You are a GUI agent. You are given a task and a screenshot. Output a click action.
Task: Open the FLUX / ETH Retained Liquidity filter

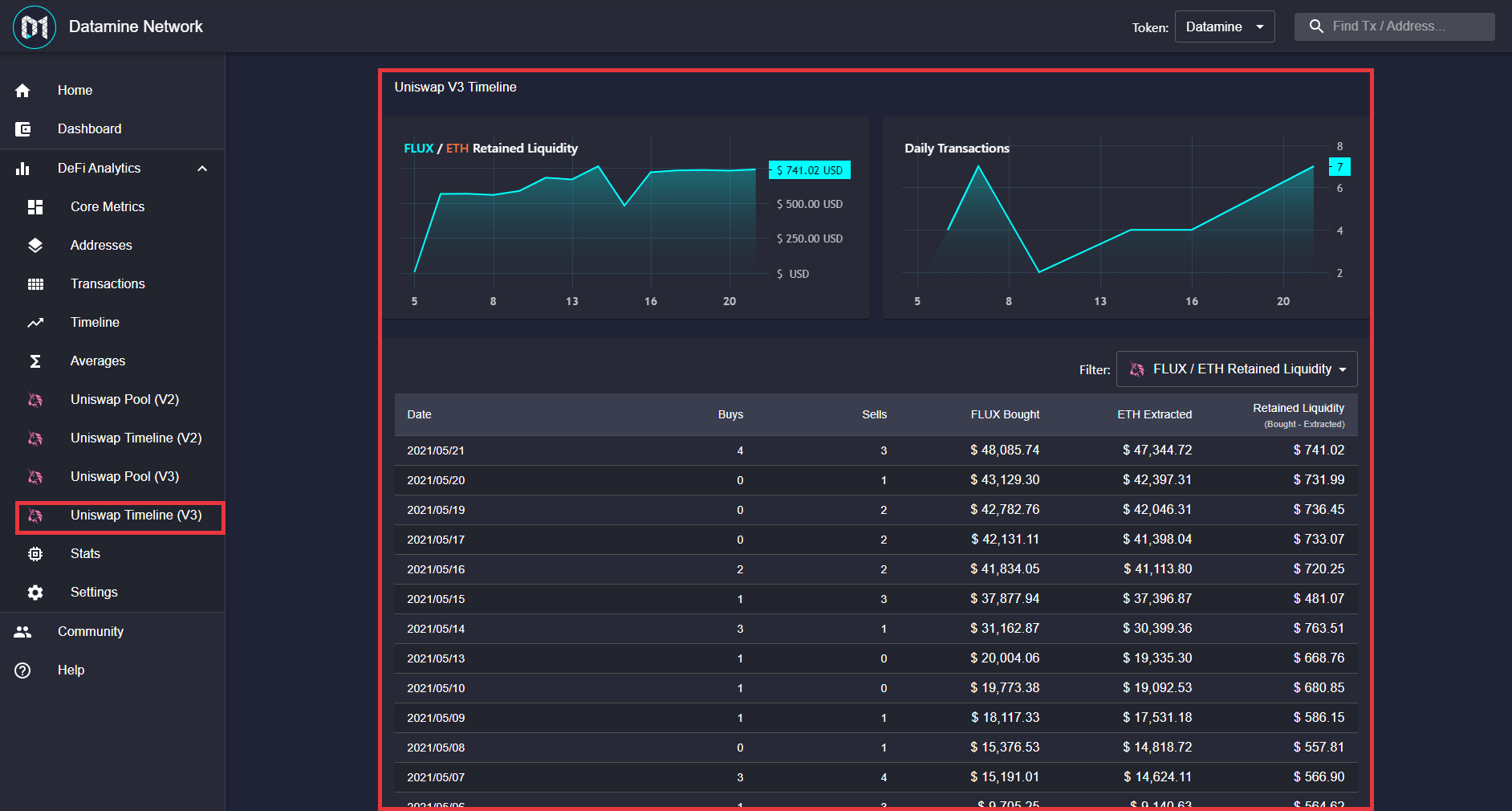1237,369
